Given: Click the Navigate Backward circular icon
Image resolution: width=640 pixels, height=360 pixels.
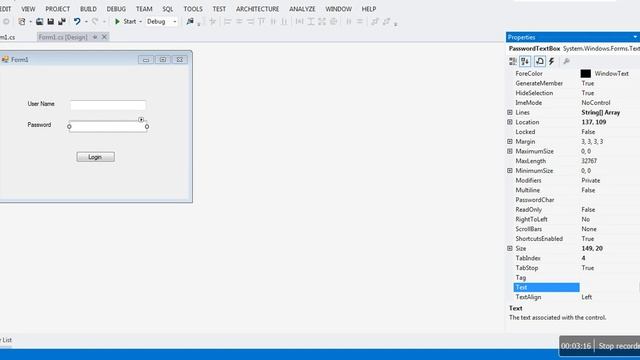Looking at the screenshot, I should click(6, 22).
